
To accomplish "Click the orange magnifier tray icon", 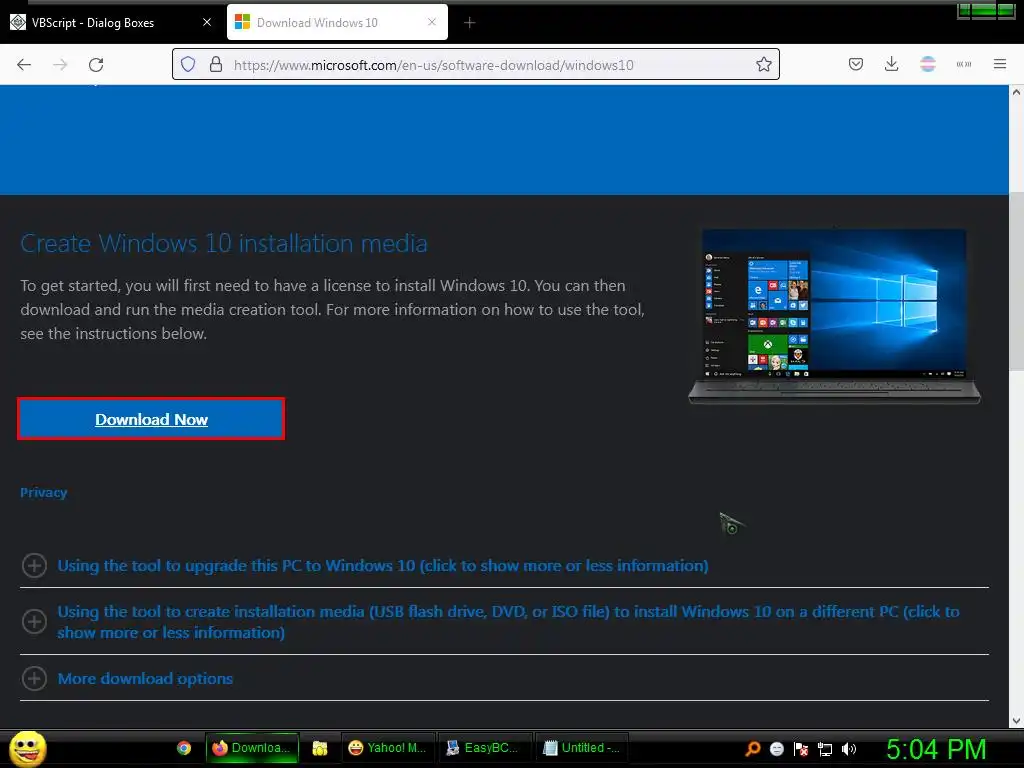I will [x=753, y=749].
